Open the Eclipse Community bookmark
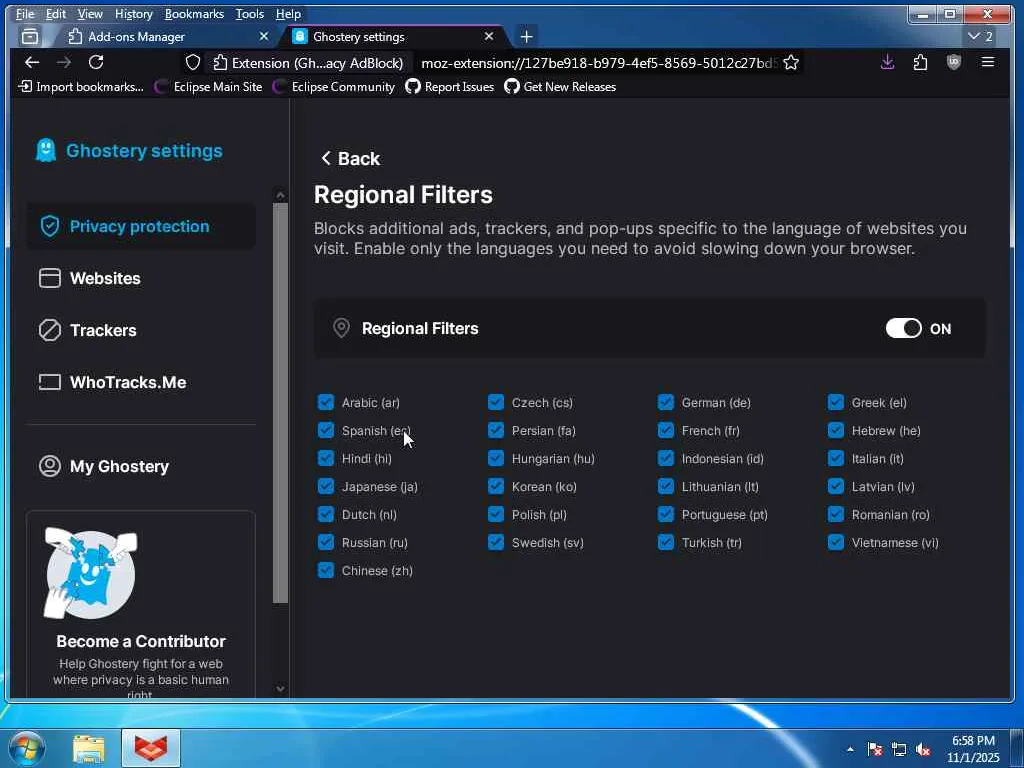The height and width of the screenshot is (768, 1024). [334, 87]
